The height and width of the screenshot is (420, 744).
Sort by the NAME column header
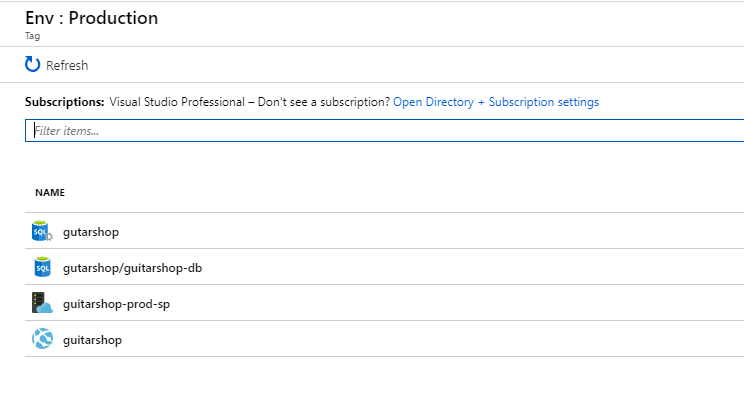(x=50, y=193)
